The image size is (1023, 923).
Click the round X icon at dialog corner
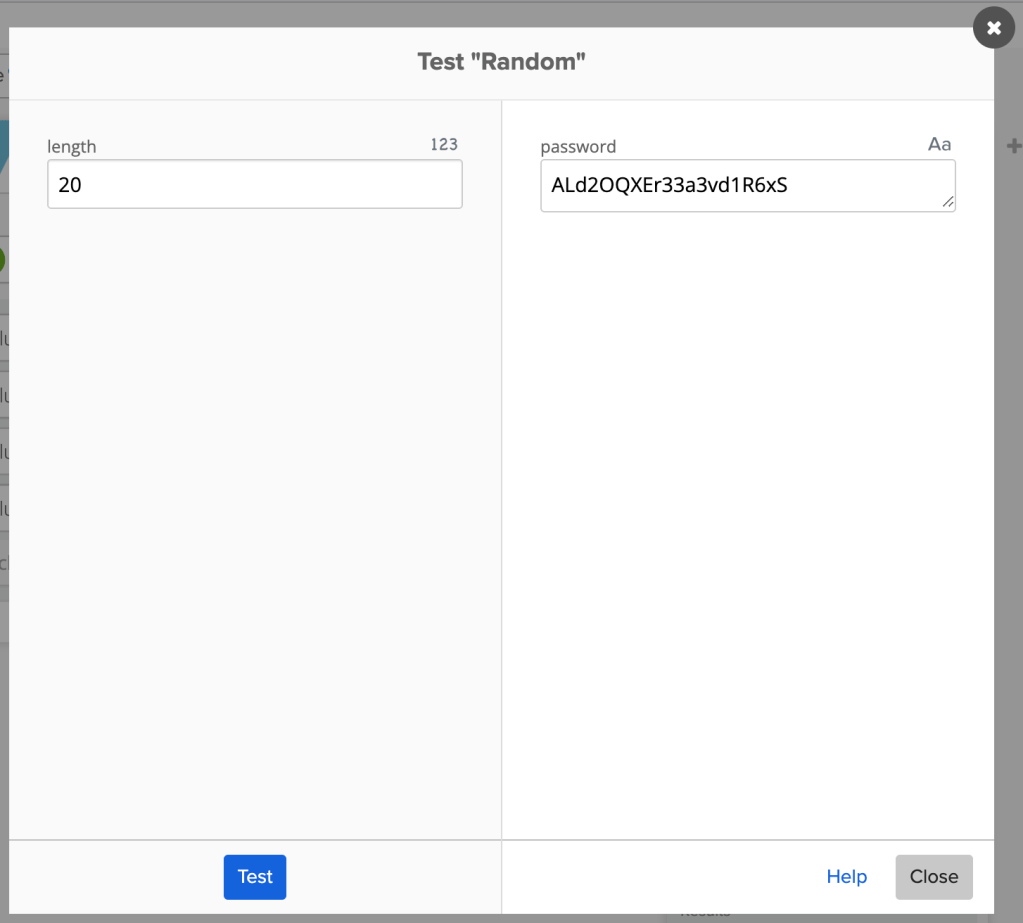coord(993,28)
